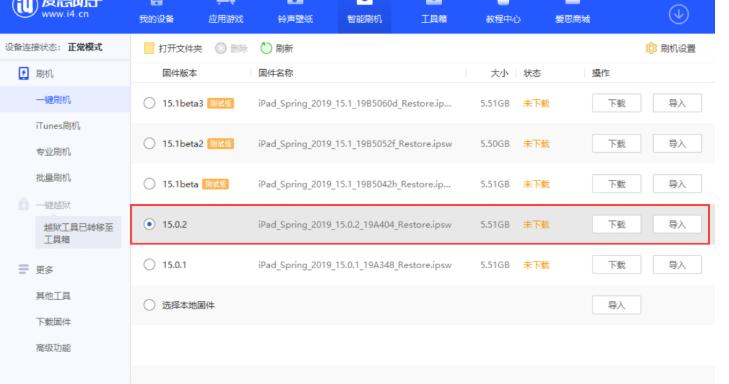Open the download manager arrow icon

[x=678, y=14]
